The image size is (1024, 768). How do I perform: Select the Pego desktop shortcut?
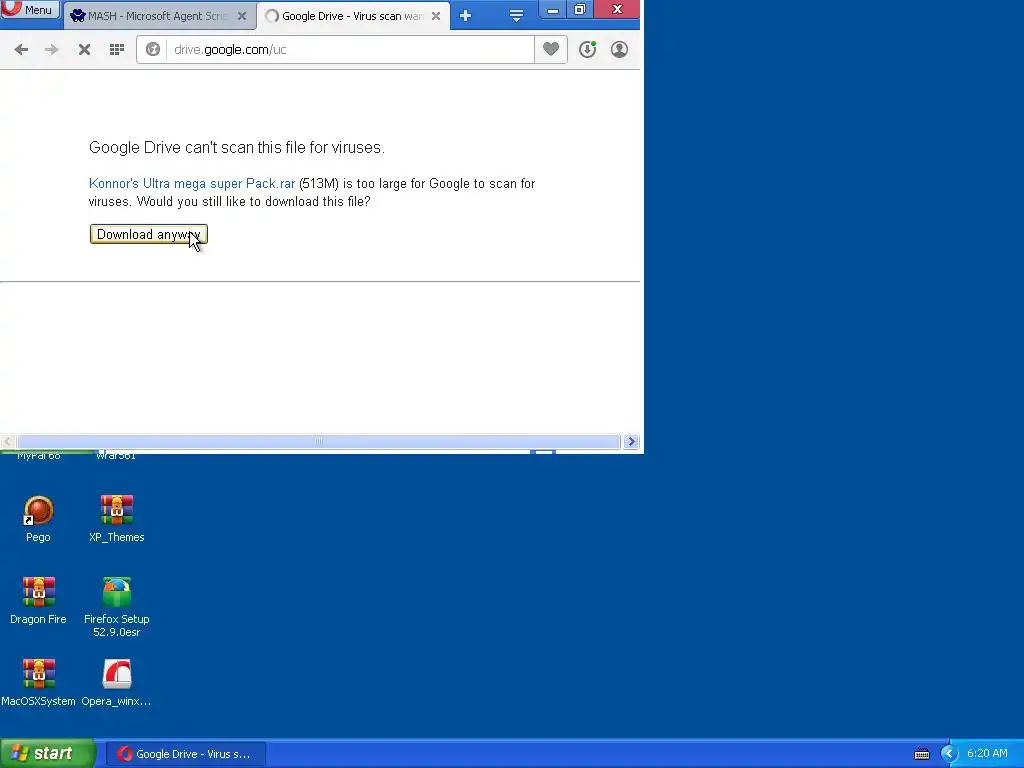tap(39, 519)
